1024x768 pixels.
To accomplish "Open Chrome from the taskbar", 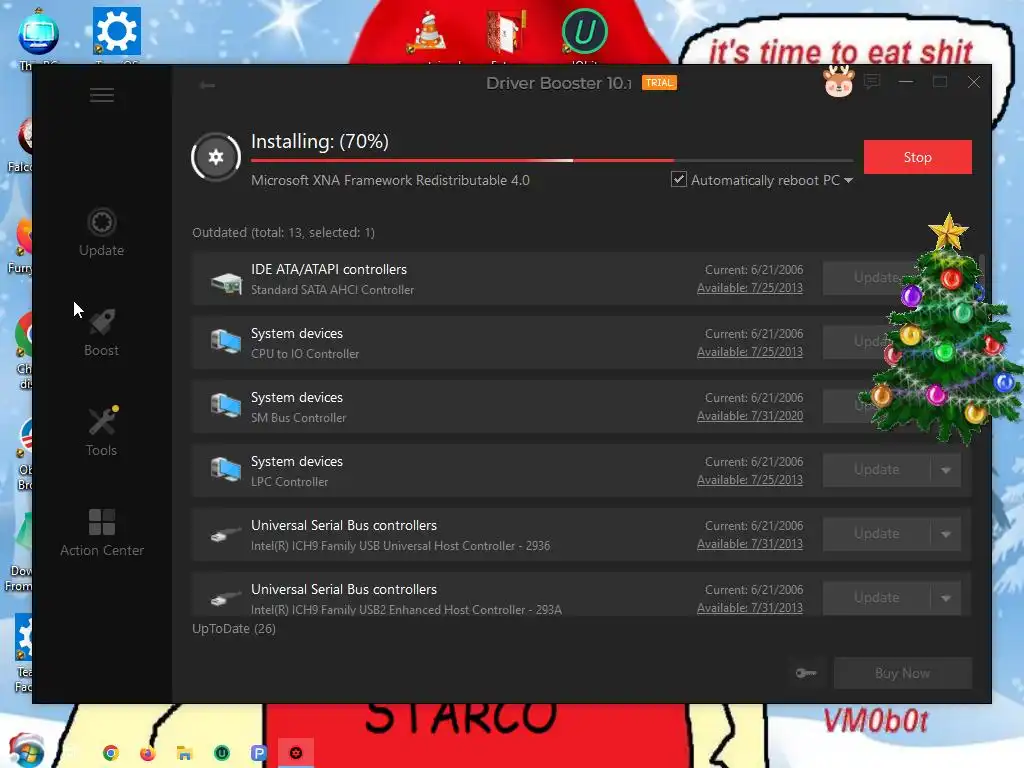I will (x=111, y=753).
